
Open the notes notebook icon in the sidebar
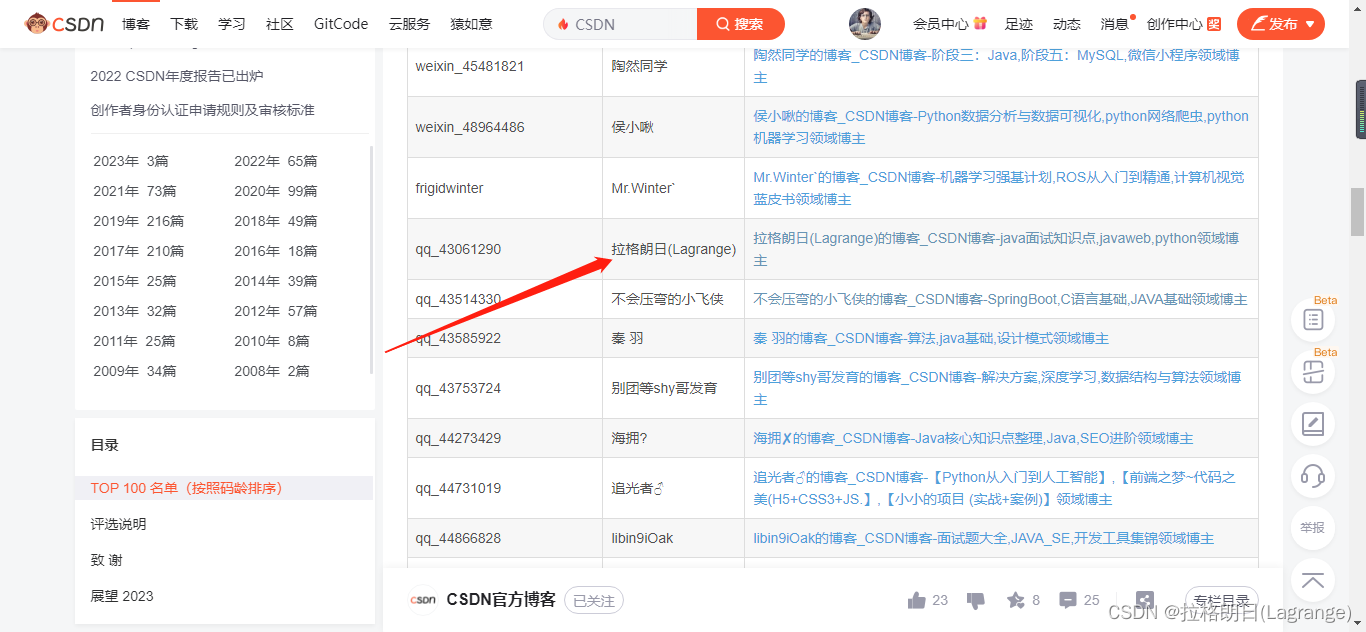pyautogui.click(x=1312, y=423)
